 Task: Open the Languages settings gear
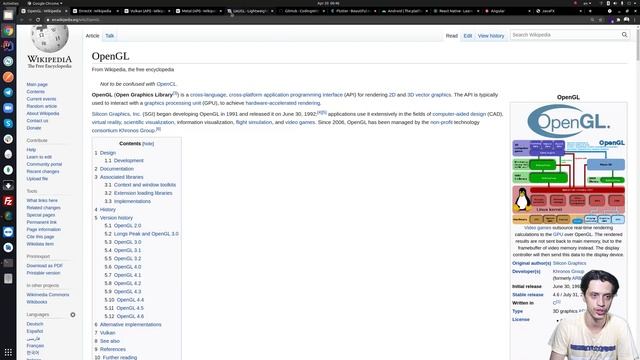pyautogui.click(x=73, y=315)
